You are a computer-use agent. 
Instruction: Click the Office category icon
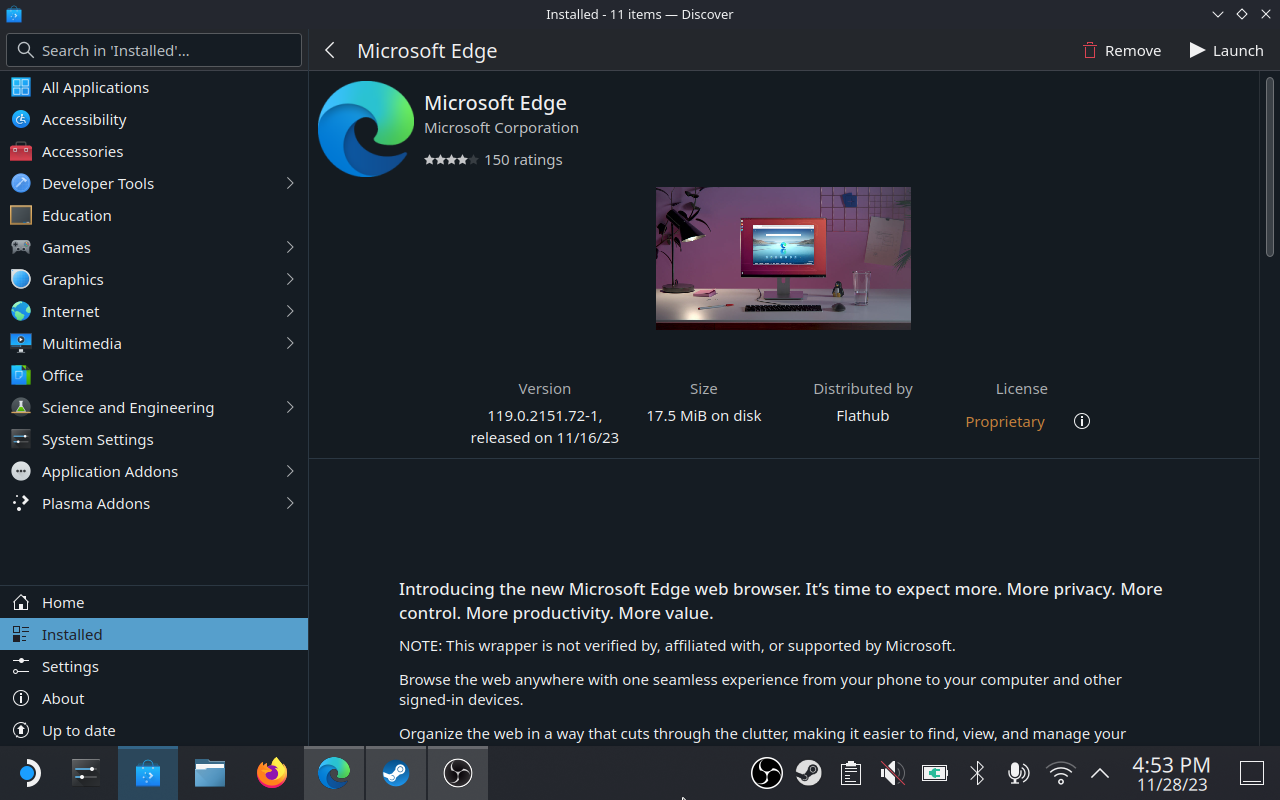[21, 375]
